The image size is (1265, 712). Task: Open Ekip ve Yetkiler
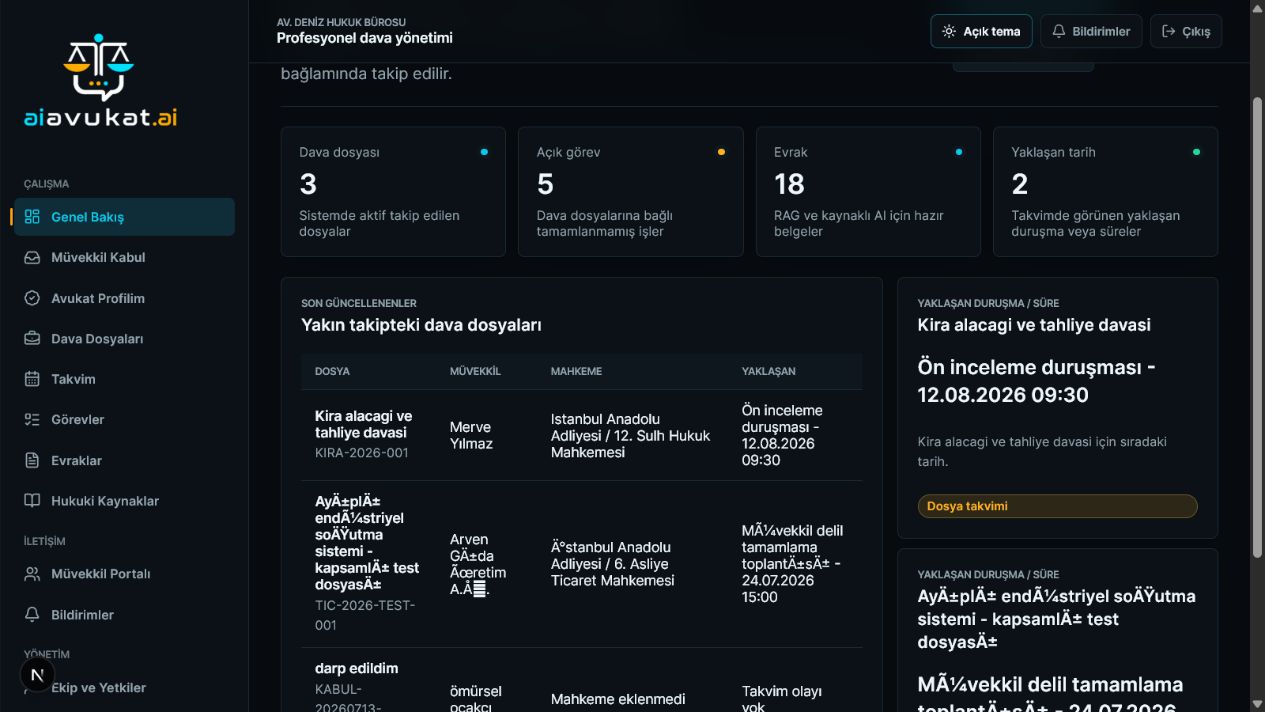point(124,688)
